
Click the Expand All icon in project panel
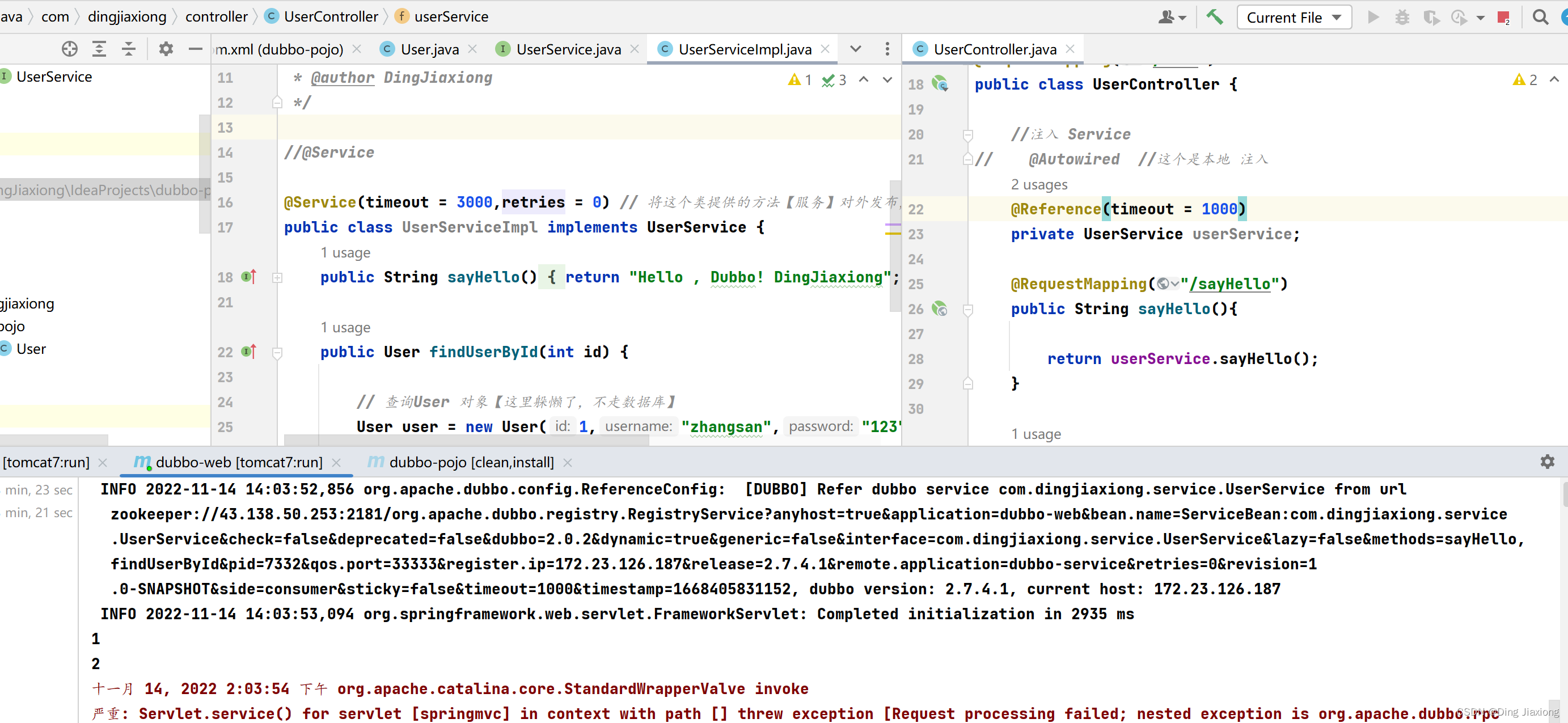point(99,49)
